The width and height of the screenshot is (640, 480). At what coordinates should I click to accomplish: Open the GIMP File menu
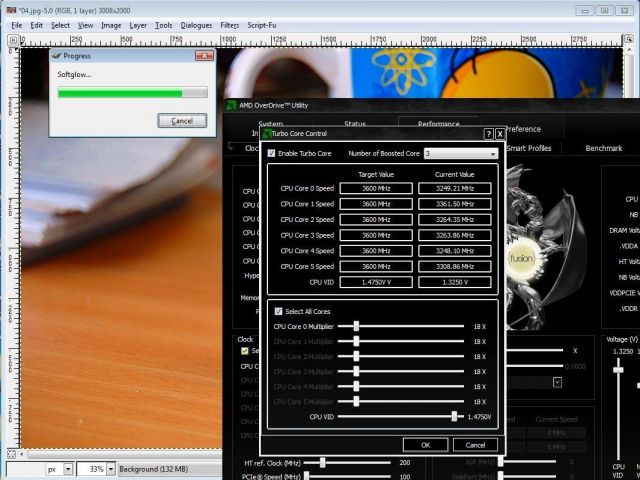pyautogui.click(x=17, y=25)
